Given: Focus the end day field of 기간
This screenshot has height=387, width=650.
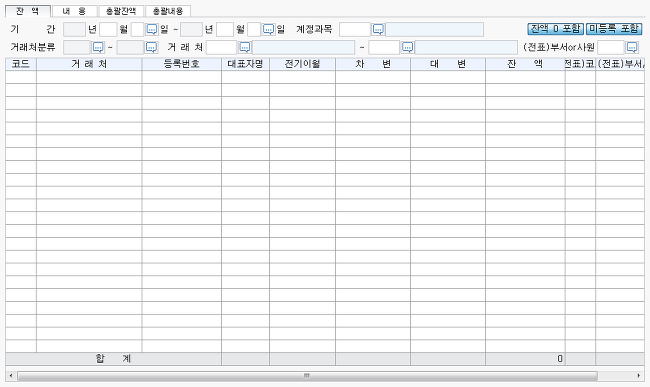Looking at the screenshot, I should 254,29.
